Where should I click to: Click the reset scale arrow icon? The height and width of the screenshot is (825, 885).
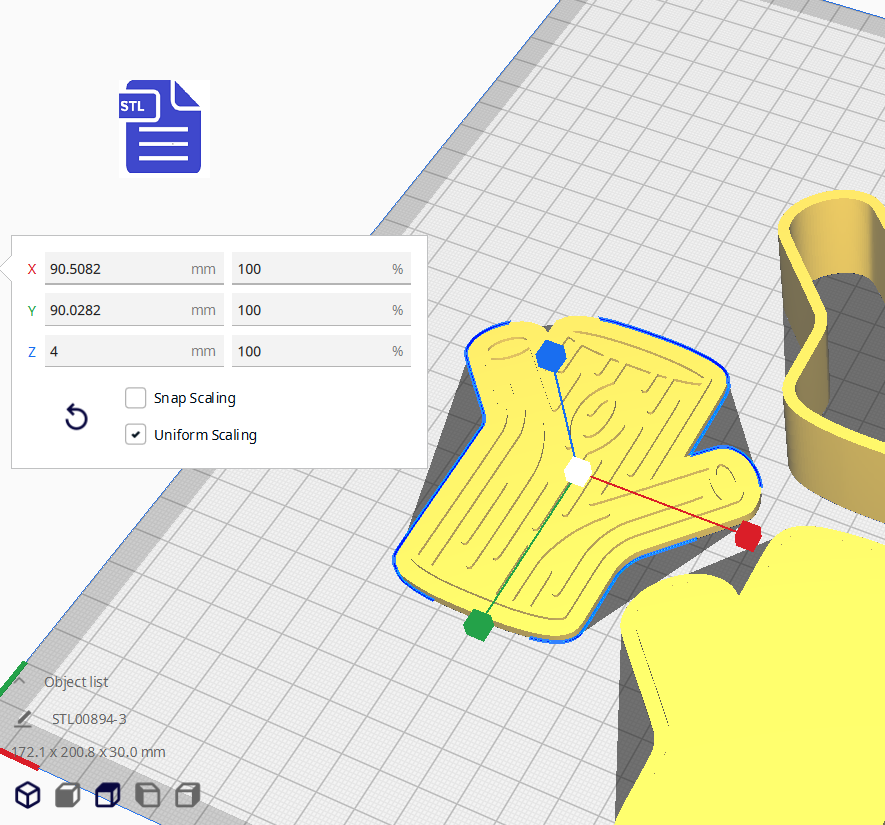[76, 417]
